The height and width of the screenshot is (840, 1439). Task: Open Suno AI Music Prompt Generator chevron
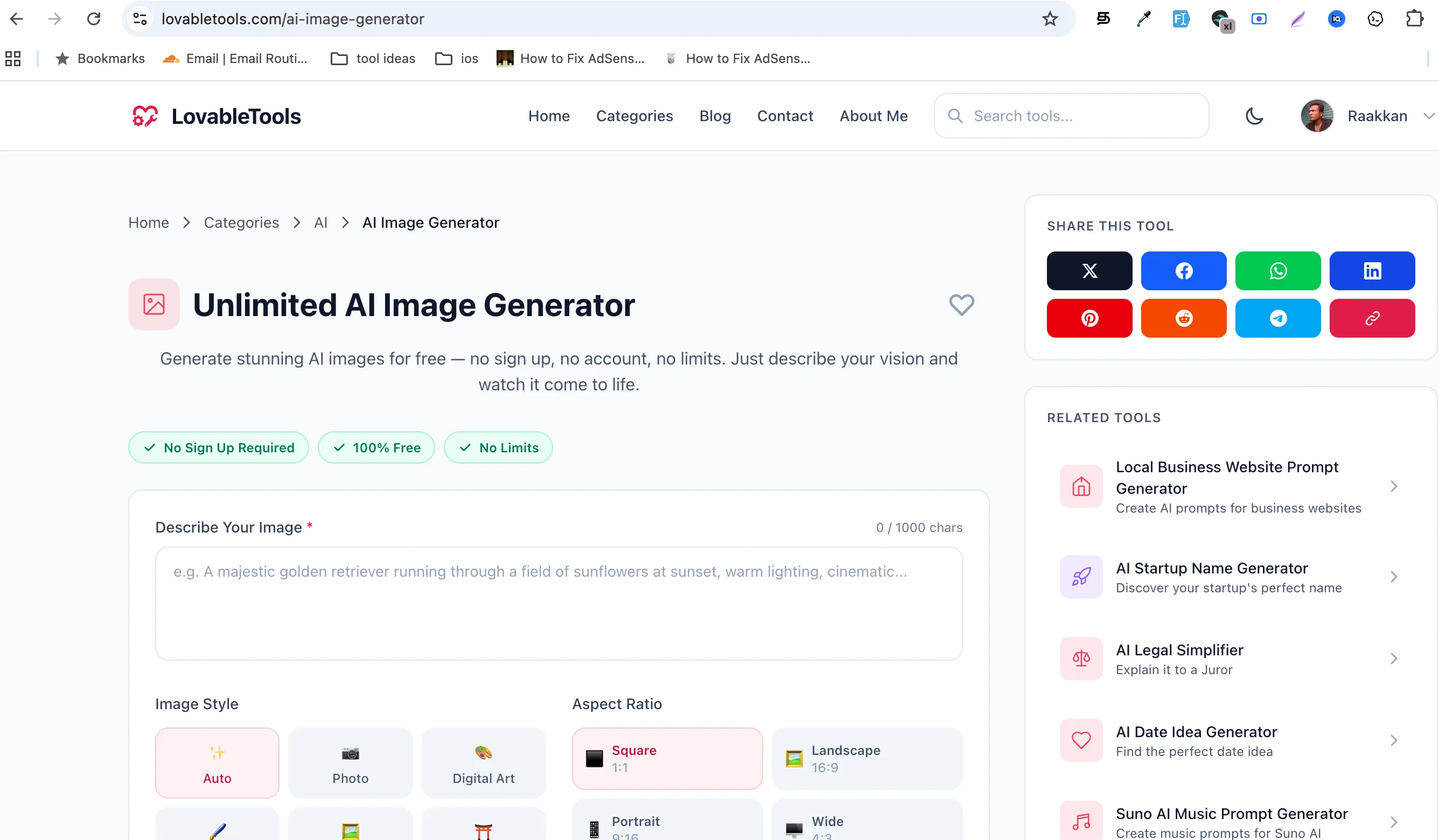[x=1393, y=822]
